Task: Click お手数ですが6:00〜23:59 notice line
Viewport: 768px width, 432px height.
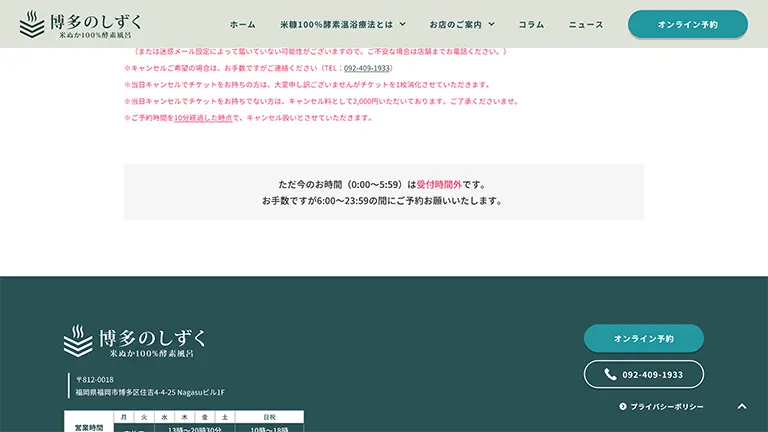Action: (x=383, y=201)
